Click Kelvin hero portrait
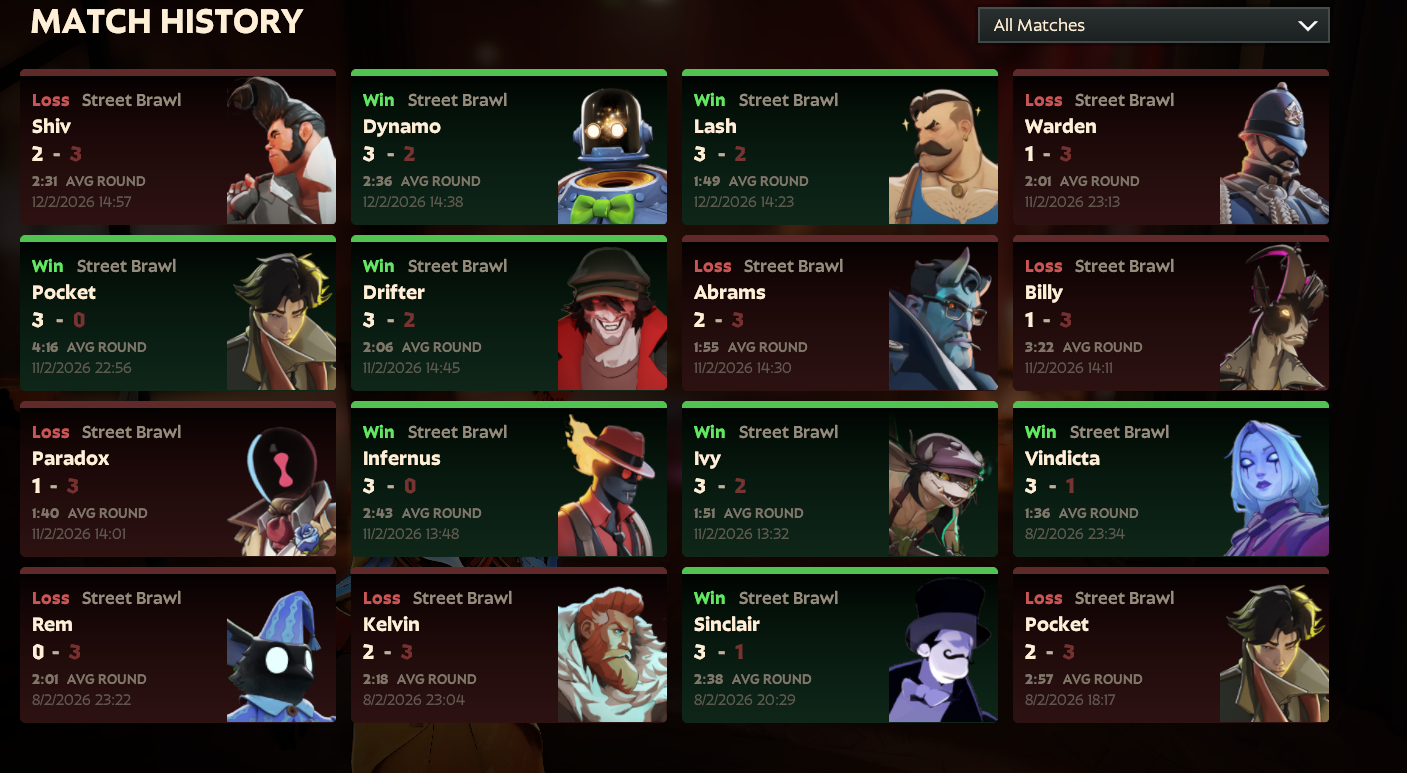Viewport: 1407px width, 773px height. click(x=612, y=648)
